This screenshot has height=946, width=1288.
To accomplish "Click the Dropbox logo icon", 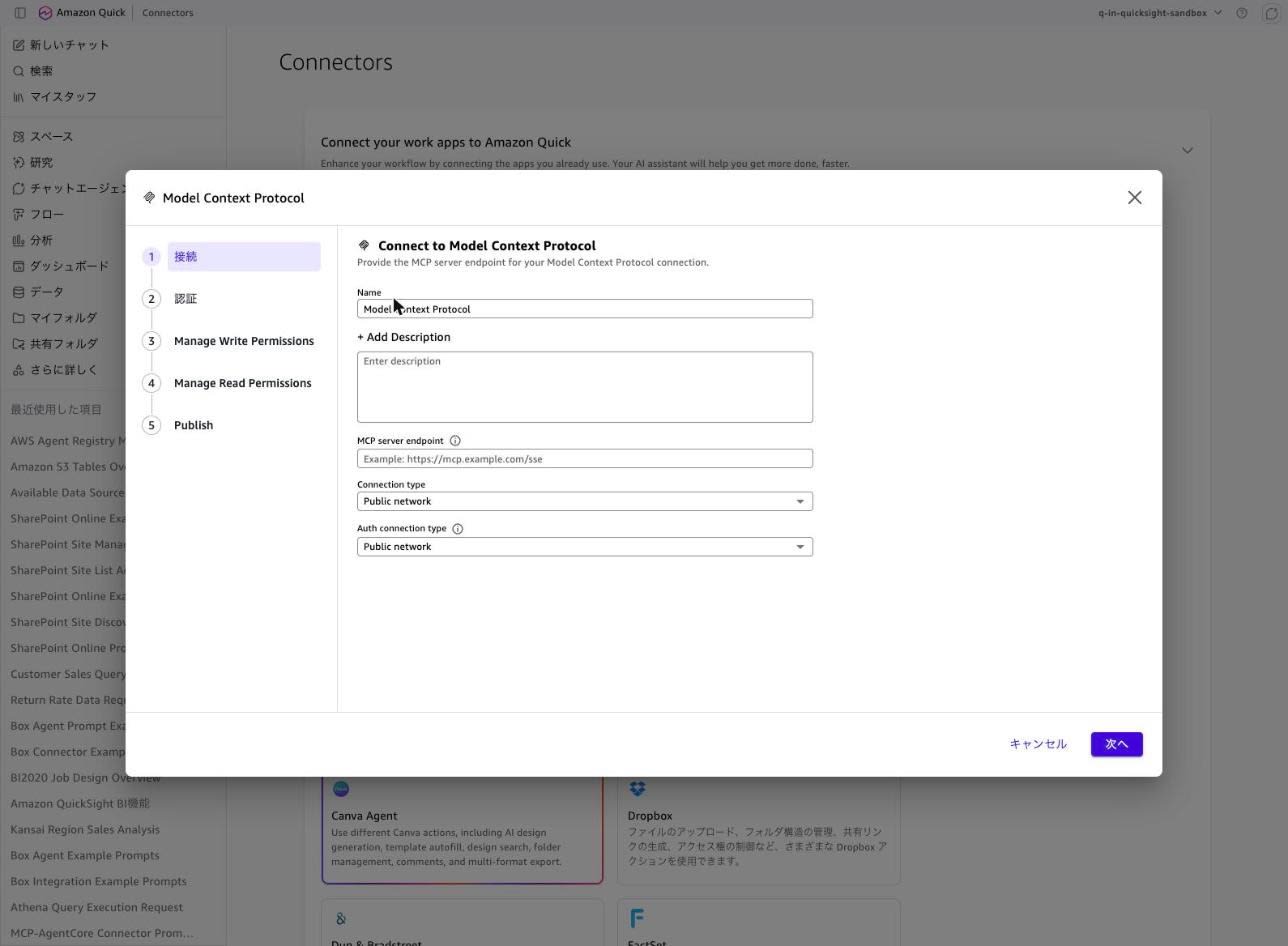I will pyautogui.click(x=637, y=789).
